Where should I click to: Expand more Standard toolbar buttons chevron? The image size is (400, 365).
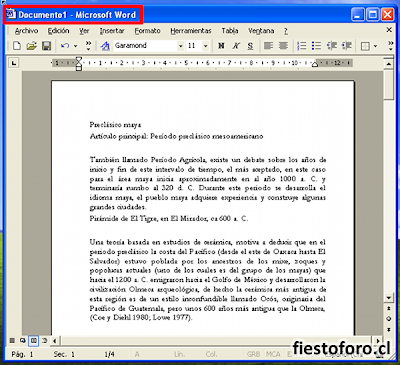click(88, 46)
